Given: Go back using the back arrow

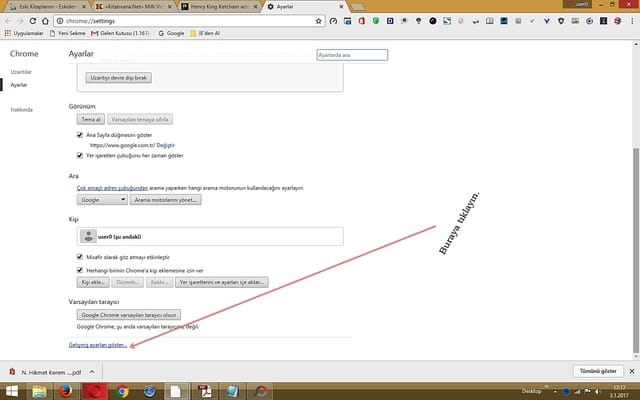Looking at the screenshot, I should [x=9, y=21].
